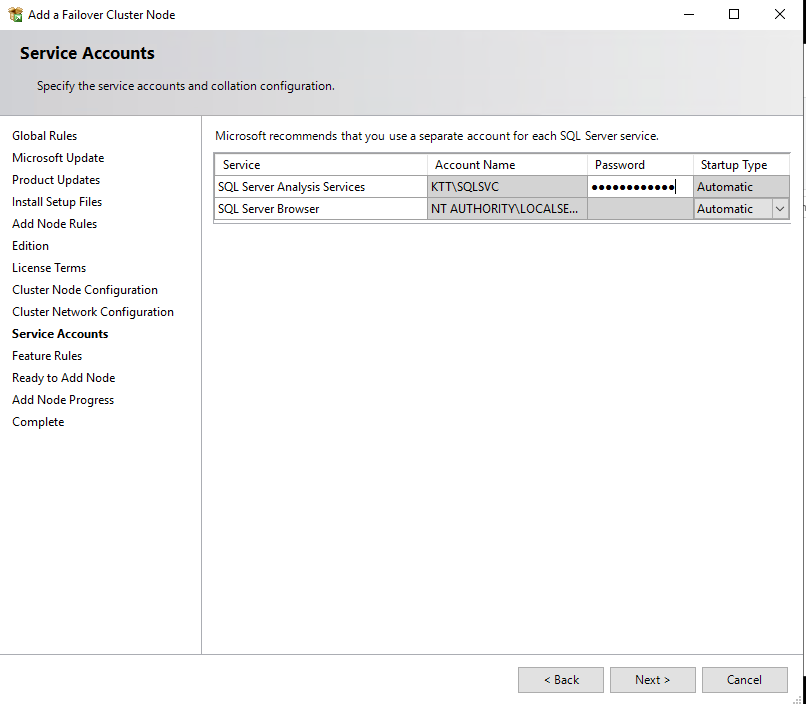The width and height of the screenshot is (806, 704).
Task: Open Startup Type dropdown for SQL Server Browser
Action: coord(780,209)
